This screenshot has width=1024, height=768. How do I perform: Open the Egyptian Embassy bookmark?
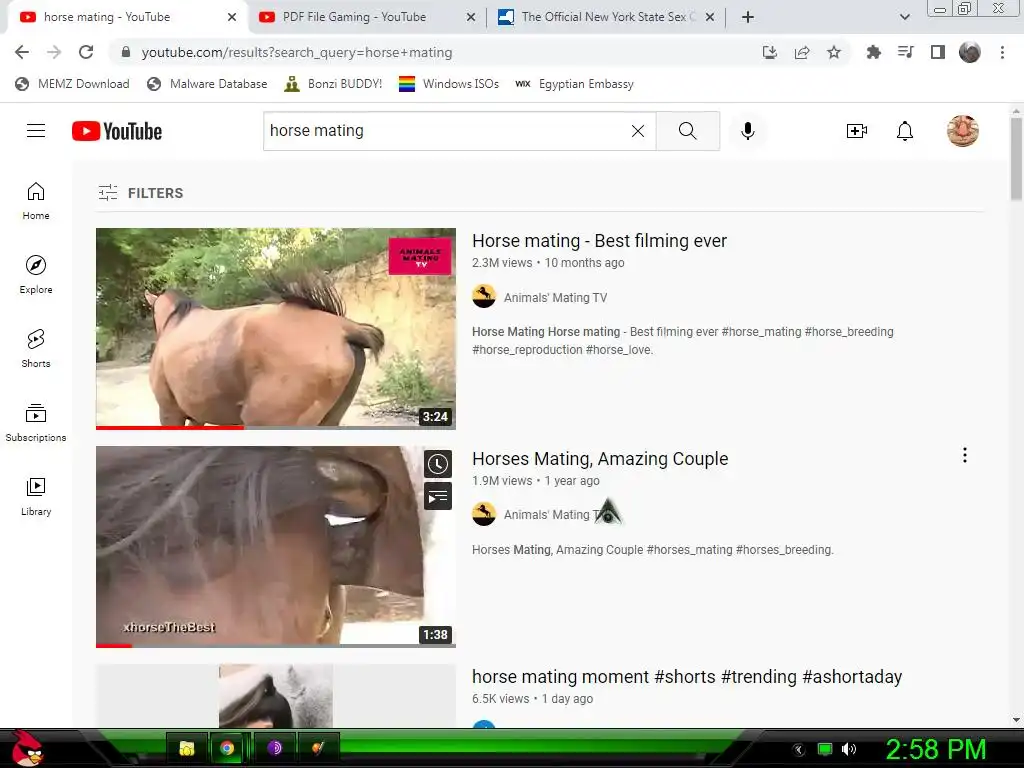click(x=575, y=84)
